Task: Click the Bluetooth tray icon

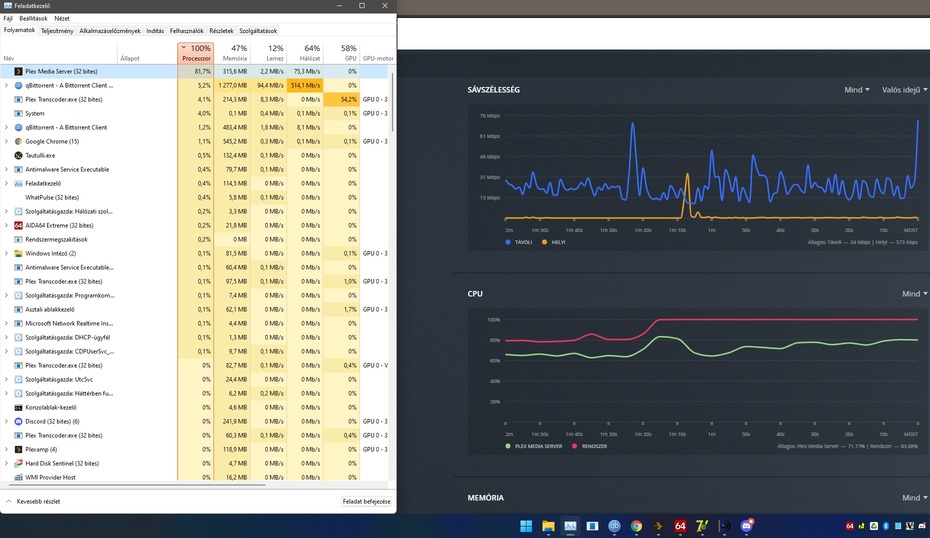Action: pos(886,526)
